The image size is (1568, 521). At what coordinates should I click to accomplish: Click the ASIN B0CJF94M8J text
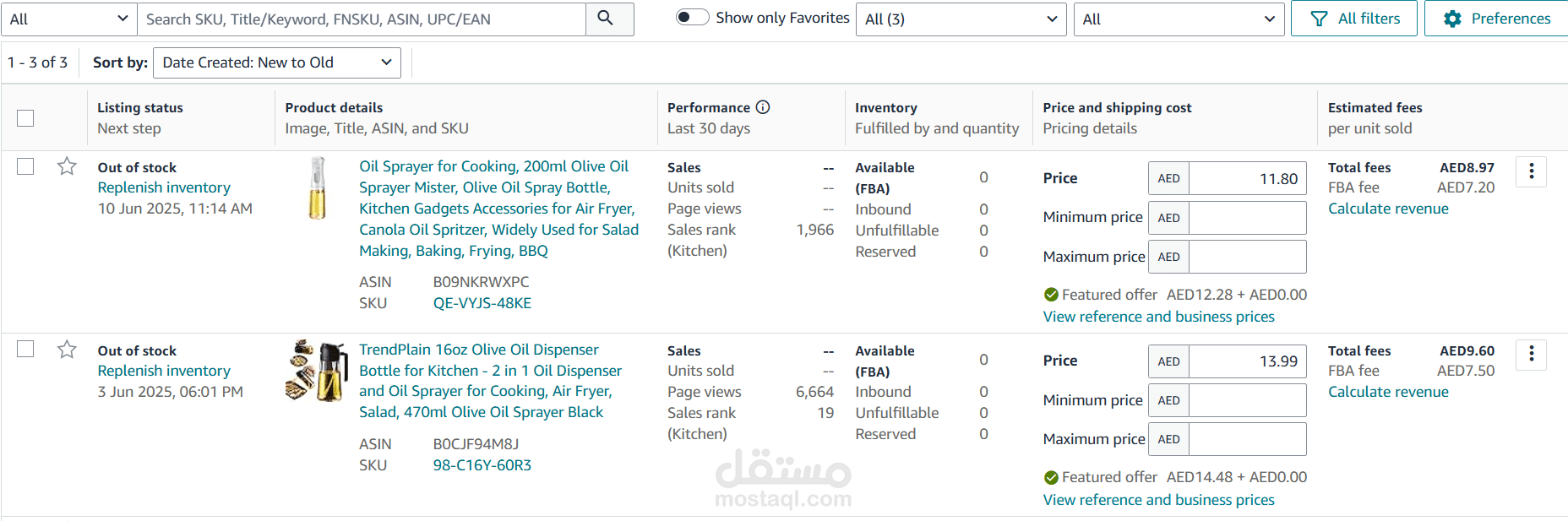(x=476, y=444)
